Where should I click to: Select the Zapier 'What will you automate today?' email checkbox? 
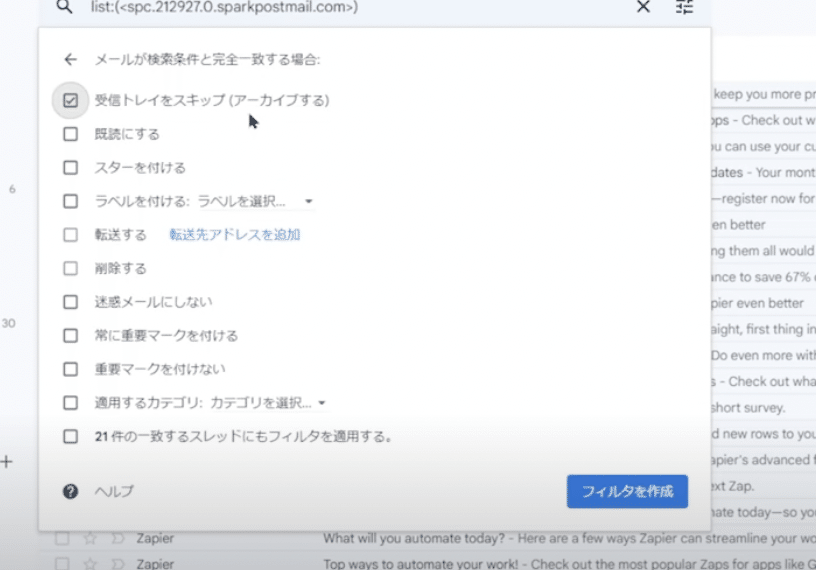click(62, 538)
